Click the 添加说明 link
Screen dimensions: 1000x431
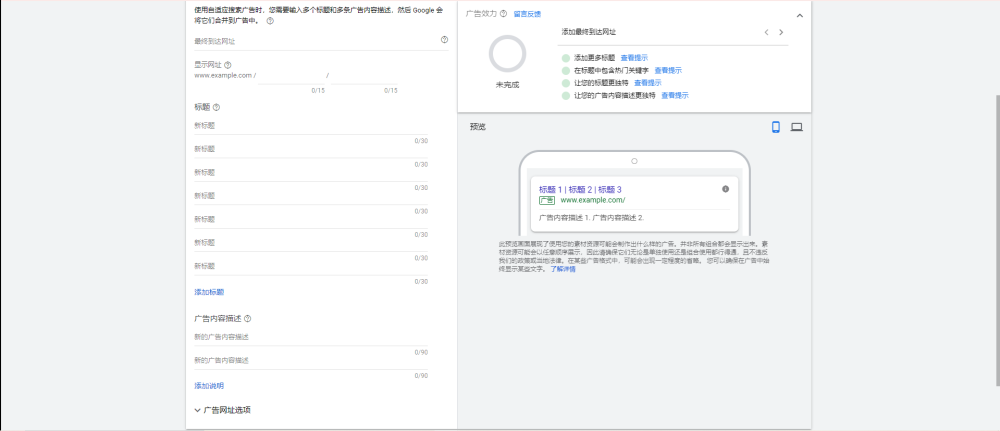[x=209, y=386]
